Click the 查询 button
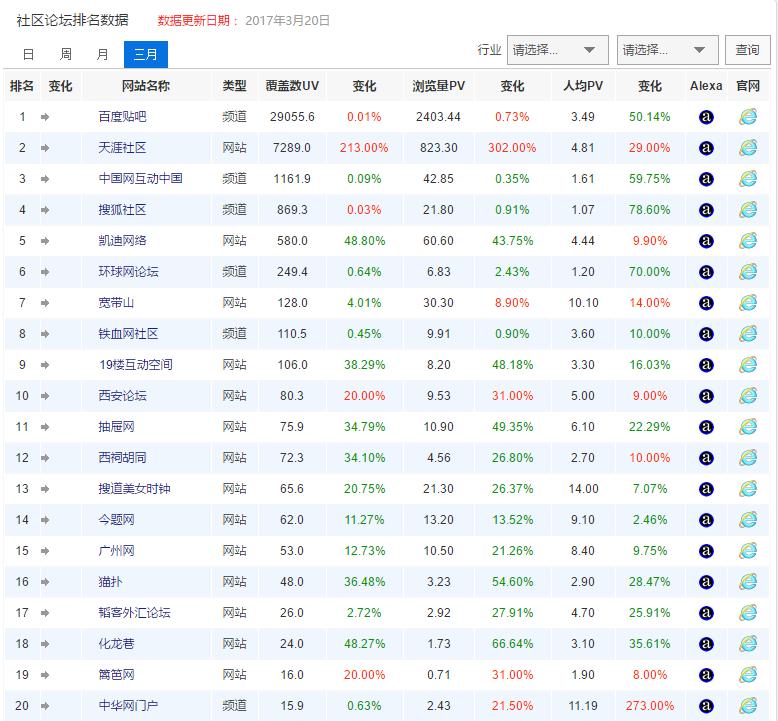This screenshot has height=721, width=778. [x=747, y=50]
